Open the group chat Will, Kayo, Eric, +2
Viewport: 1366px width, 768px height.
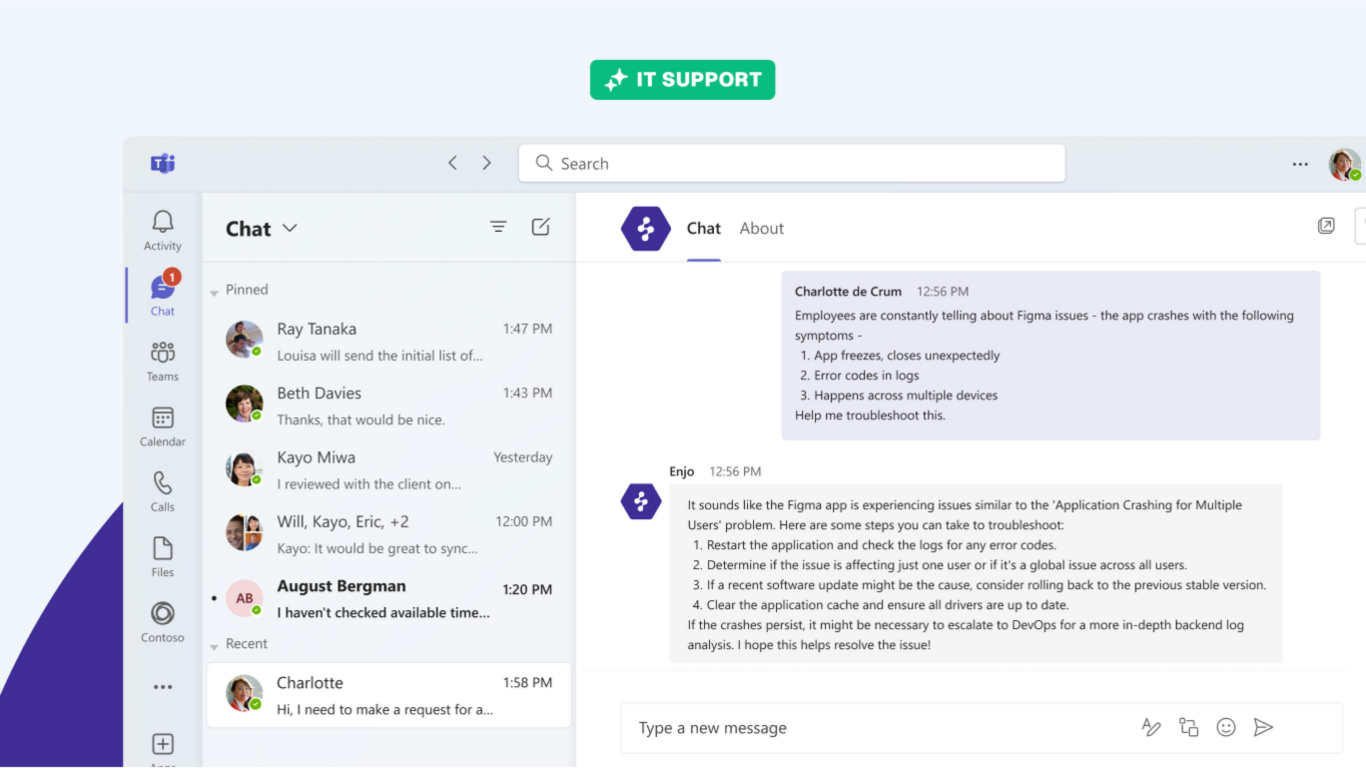pos(389,534)
